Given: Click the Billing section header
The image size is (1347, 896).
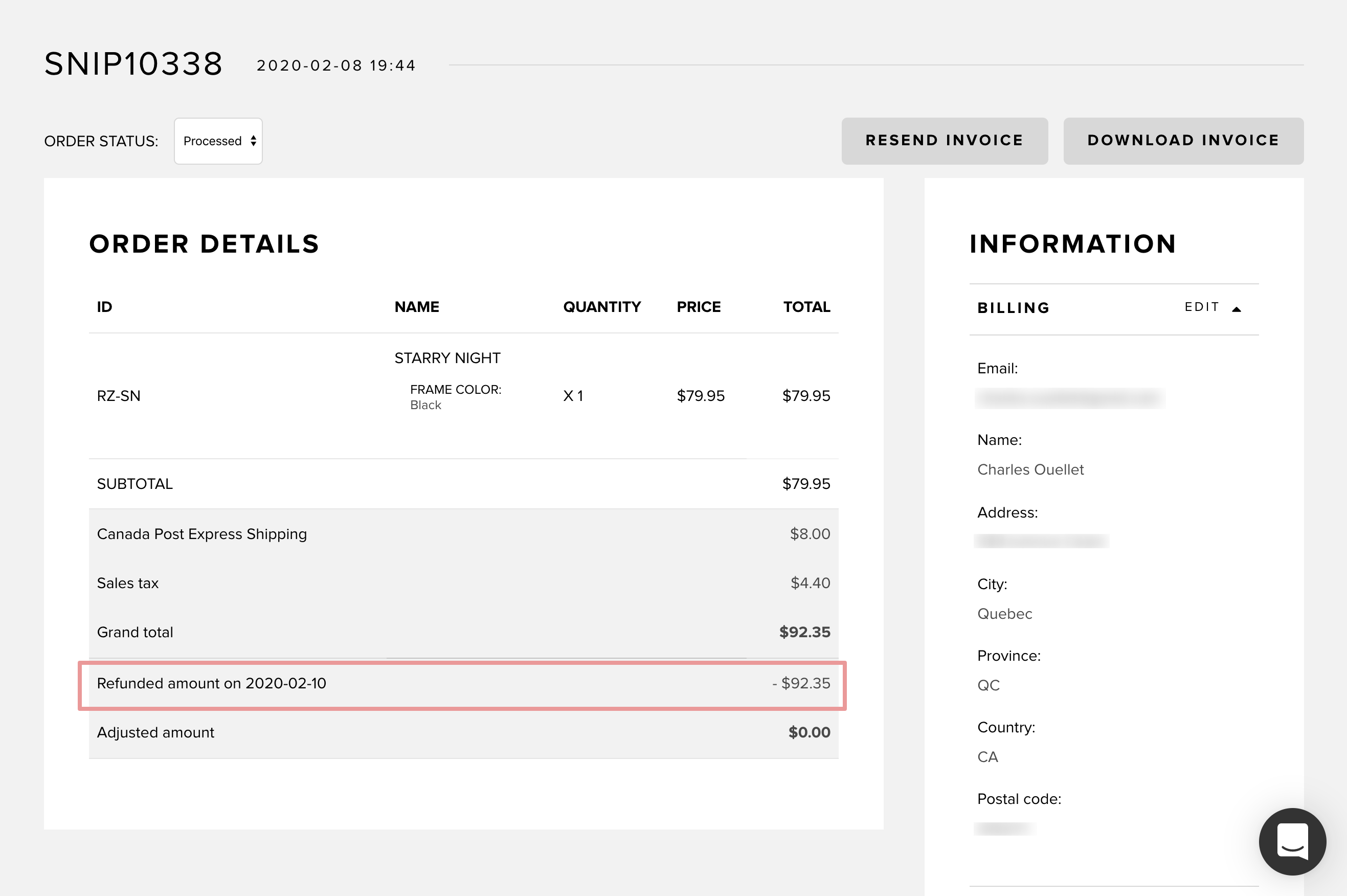Looking at the screenshot, I should [x=1014, y=308].
